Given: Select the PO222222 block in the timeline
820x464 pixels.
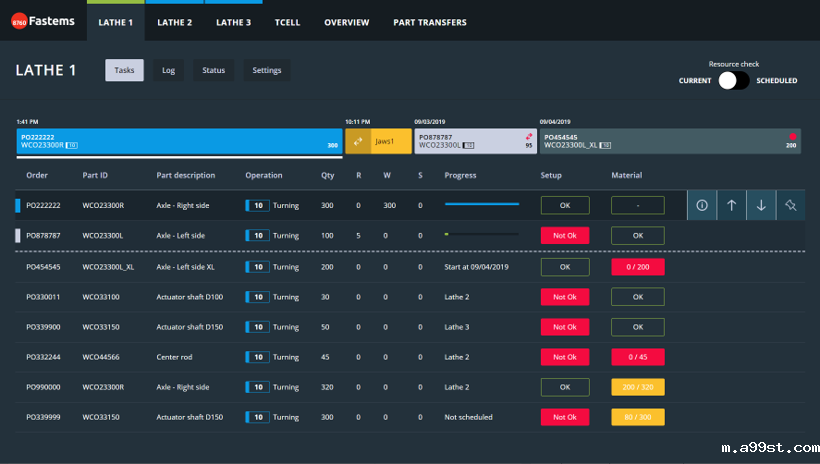Looking at the screenshot, I should [180, 141].
